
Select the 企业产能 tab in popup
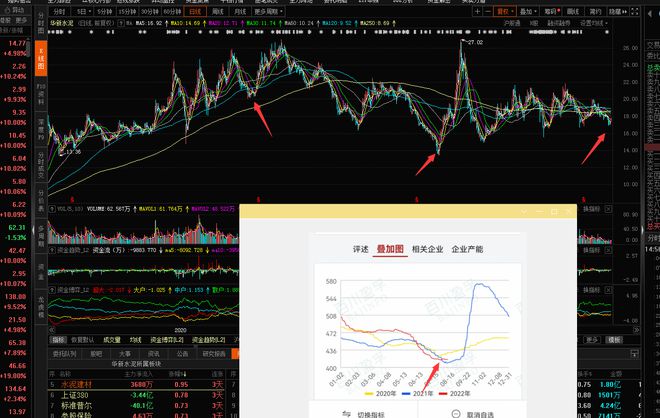point(467,249)
